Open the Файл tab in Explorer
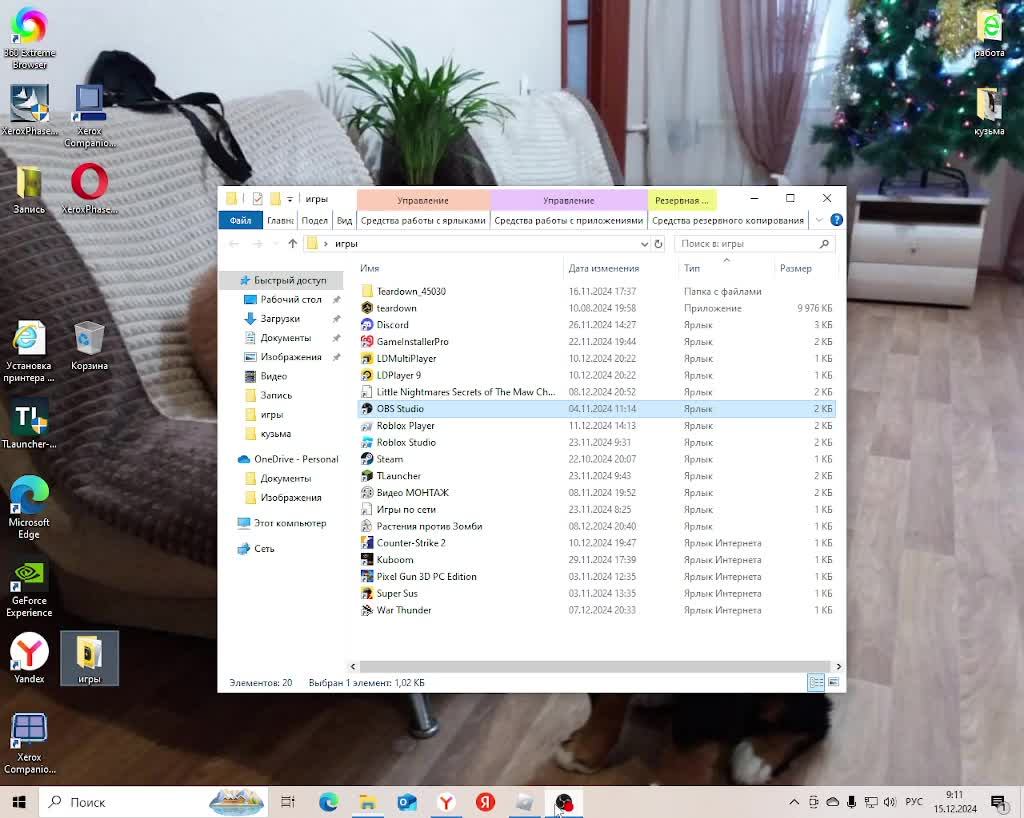This screenshot has width=1024, height=818. [x=240, y=221]
